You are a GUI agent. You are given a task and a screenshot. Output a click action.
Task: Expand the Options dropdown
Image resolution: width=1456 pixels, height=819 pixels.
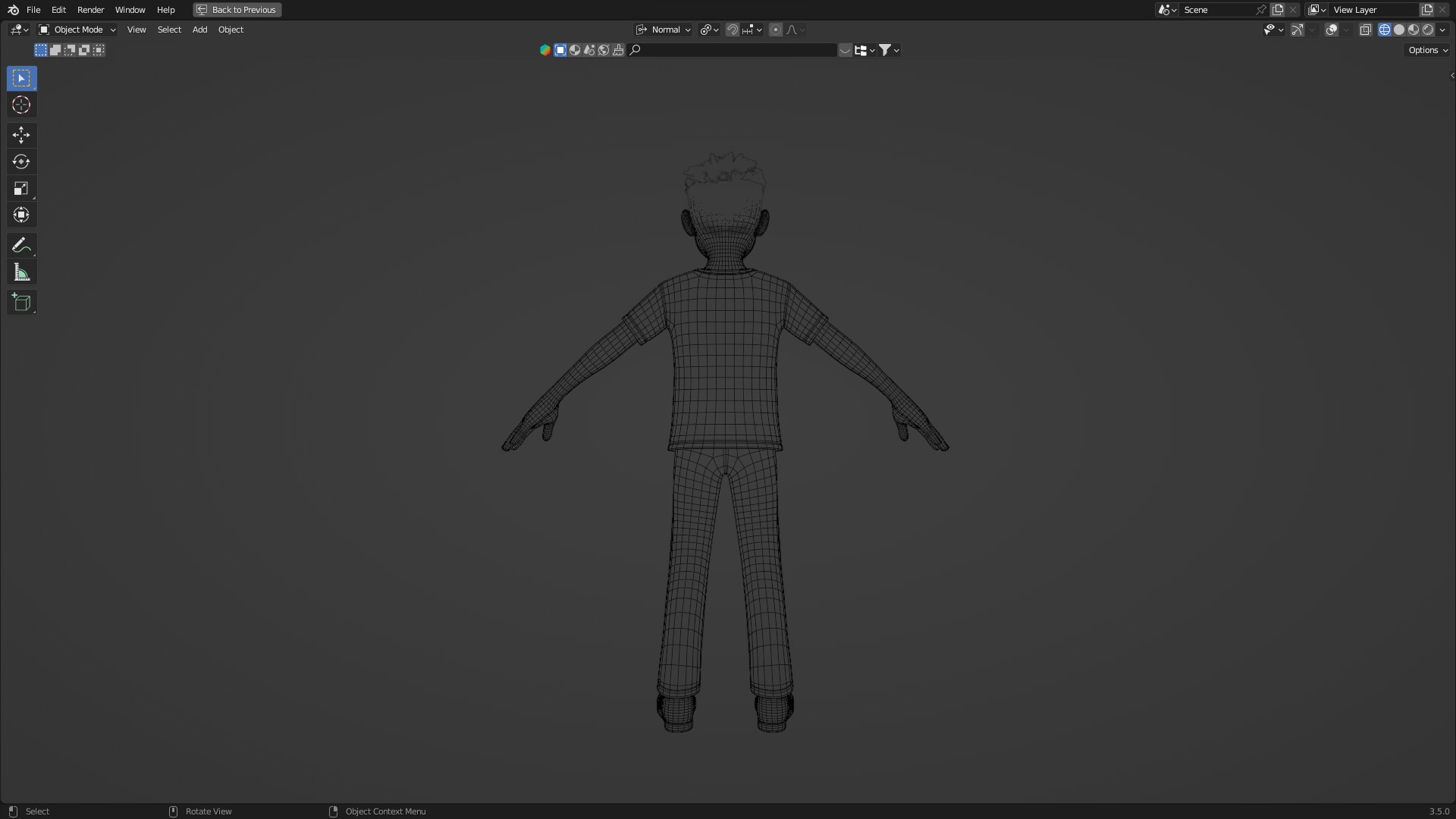point(1428,50)
